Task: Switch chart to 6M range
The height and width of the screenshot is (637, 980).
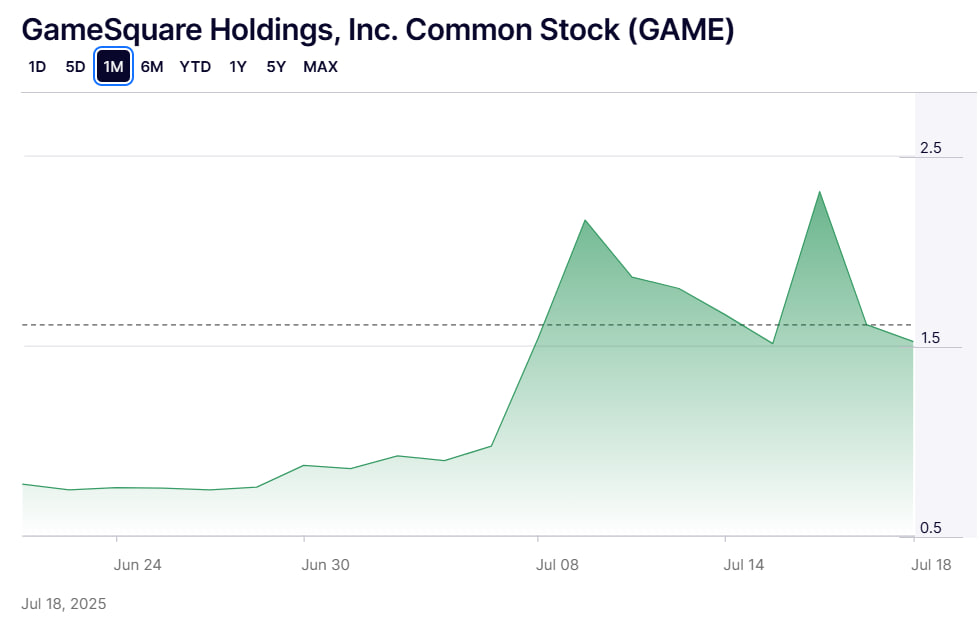Action: [152, 66]
